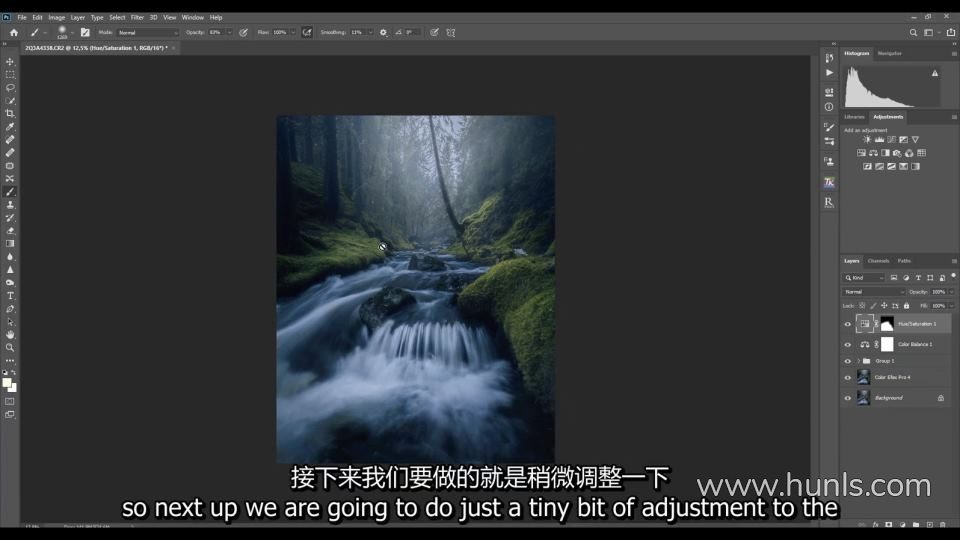Hide the Background layer
Image resolution: width=960 pixels, height=540 pixels.
click(848, 398)
